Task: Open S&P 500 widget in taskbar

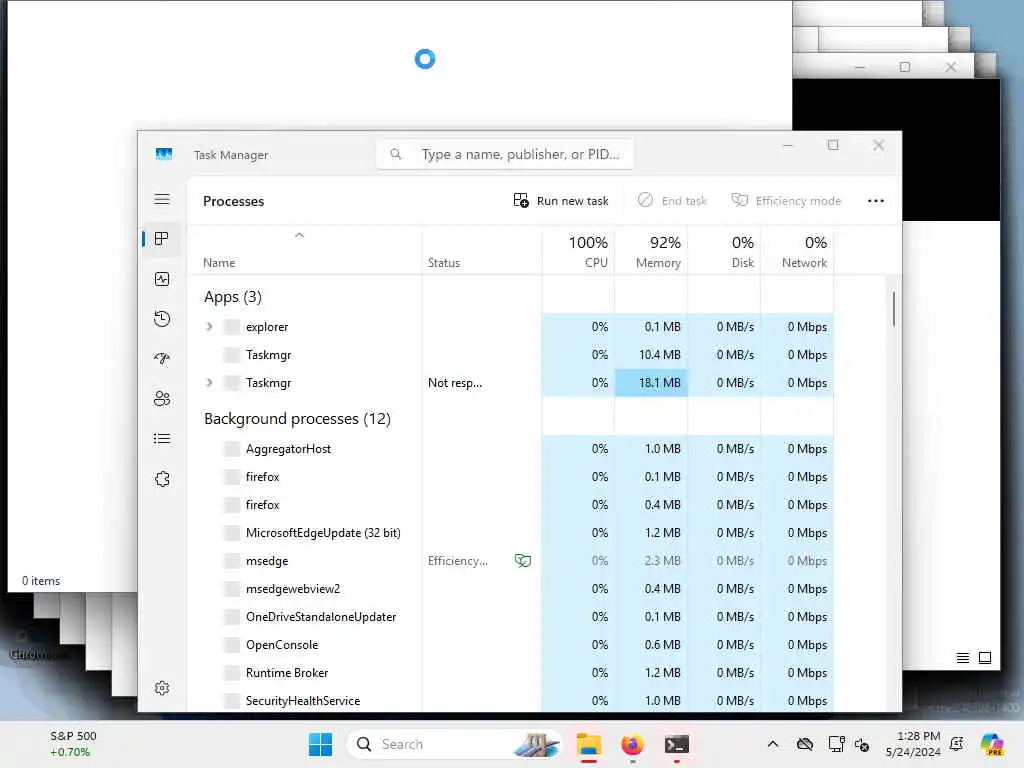Action: [x=72, y=744]
